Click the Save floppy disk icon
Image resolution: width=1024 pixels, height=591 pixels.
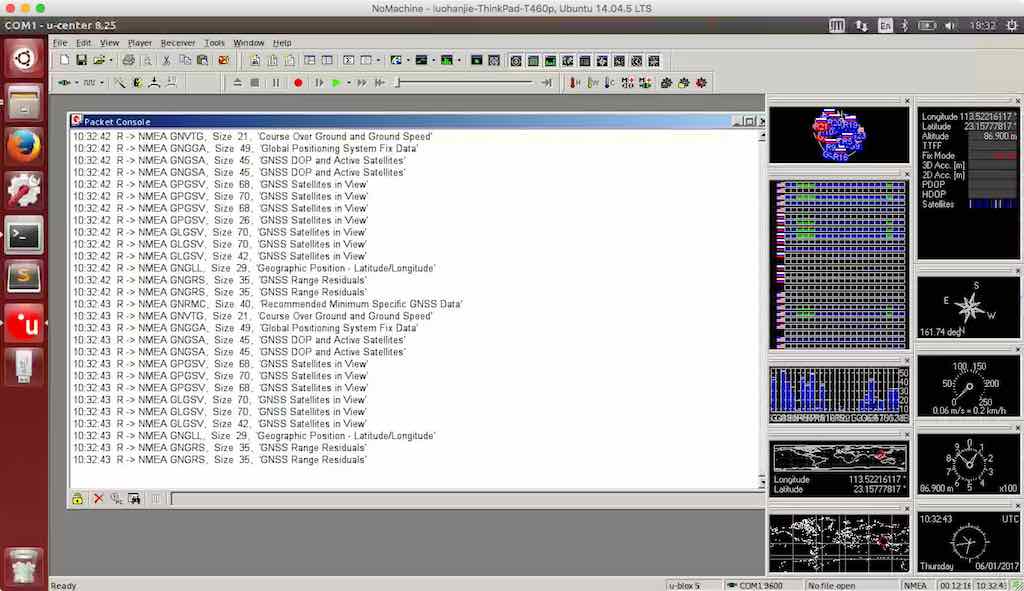click(81, 61)
